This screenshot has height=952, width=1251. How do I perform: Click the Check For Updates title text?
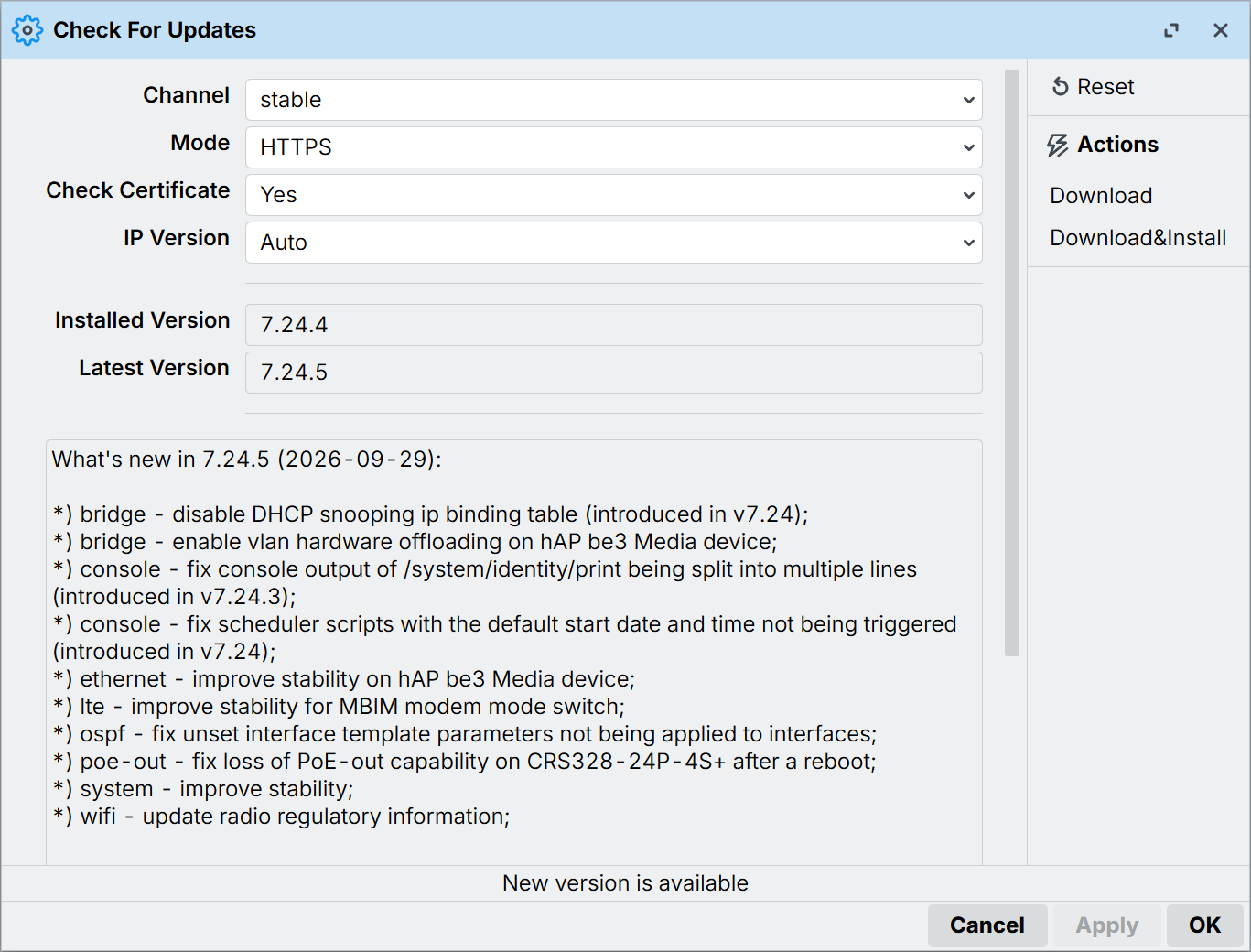click(155, 30)
